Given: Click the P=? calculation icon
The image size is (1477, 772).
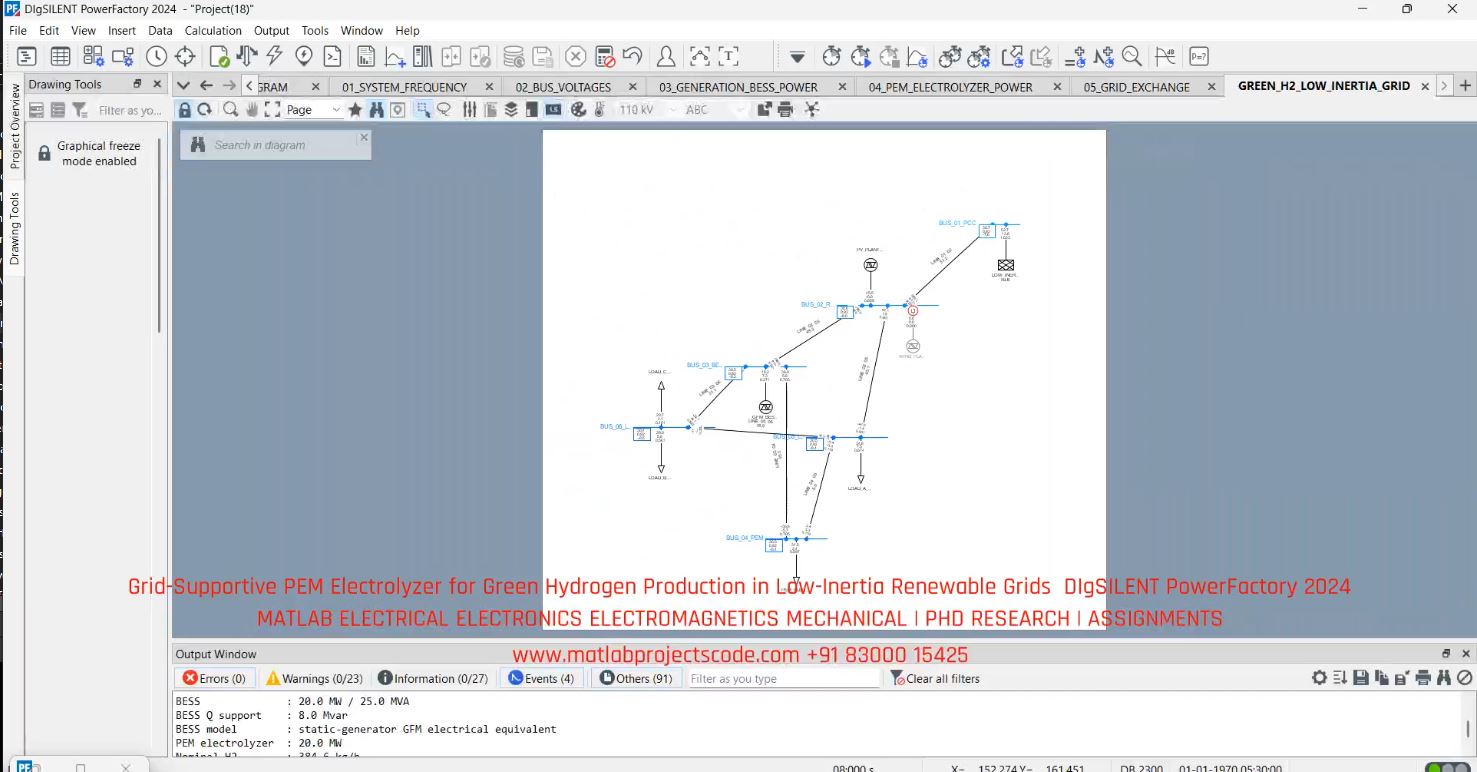Looking at the screenshot, I should 1198,56.
